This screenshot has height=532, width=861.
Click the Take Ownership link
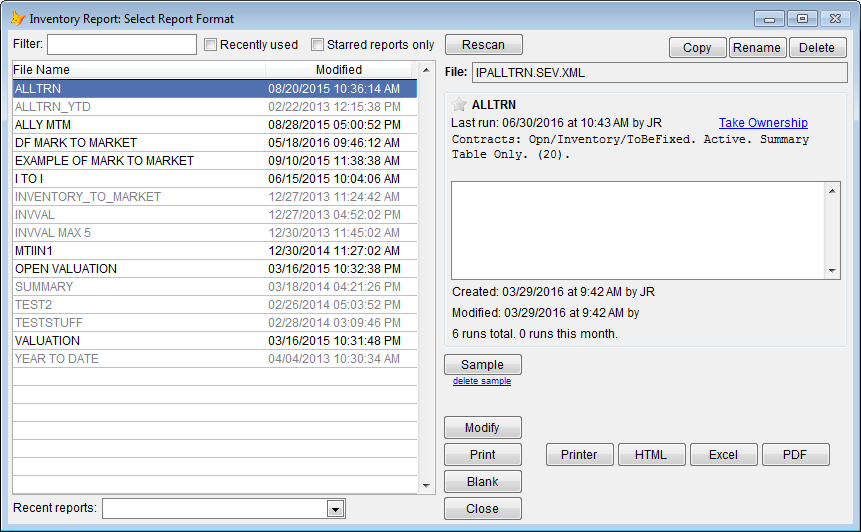(x=763, y=122)
